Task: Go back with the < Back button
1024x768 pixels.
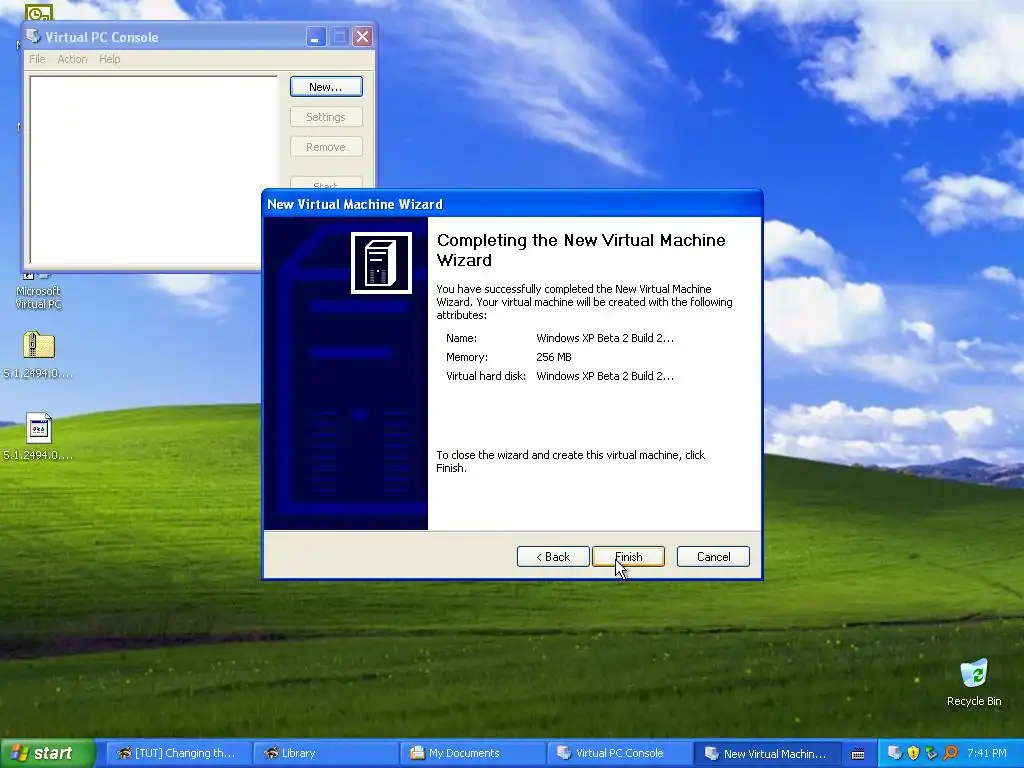Action: 553,556
